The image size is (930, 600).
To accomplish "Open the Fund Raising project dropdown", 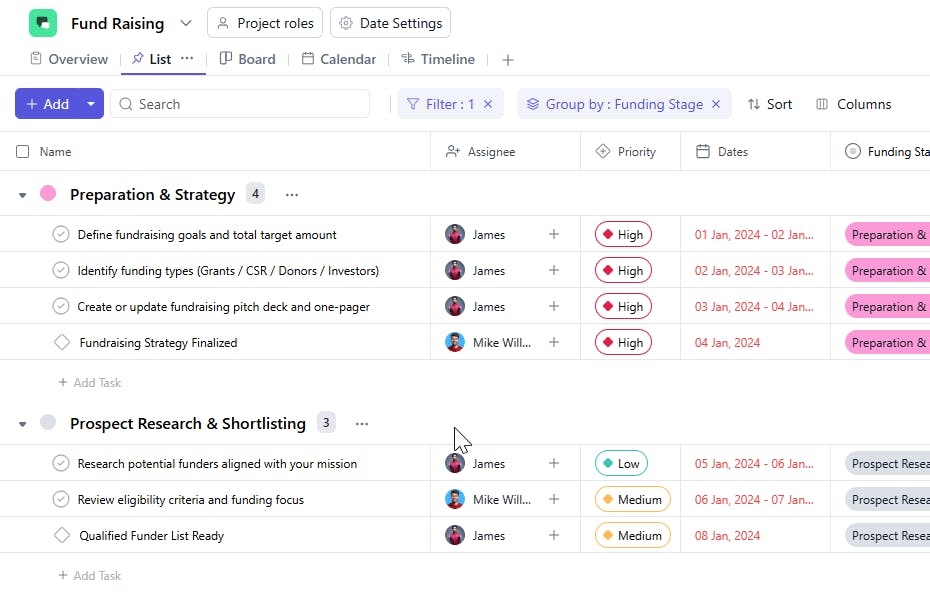I will (186, 23).
